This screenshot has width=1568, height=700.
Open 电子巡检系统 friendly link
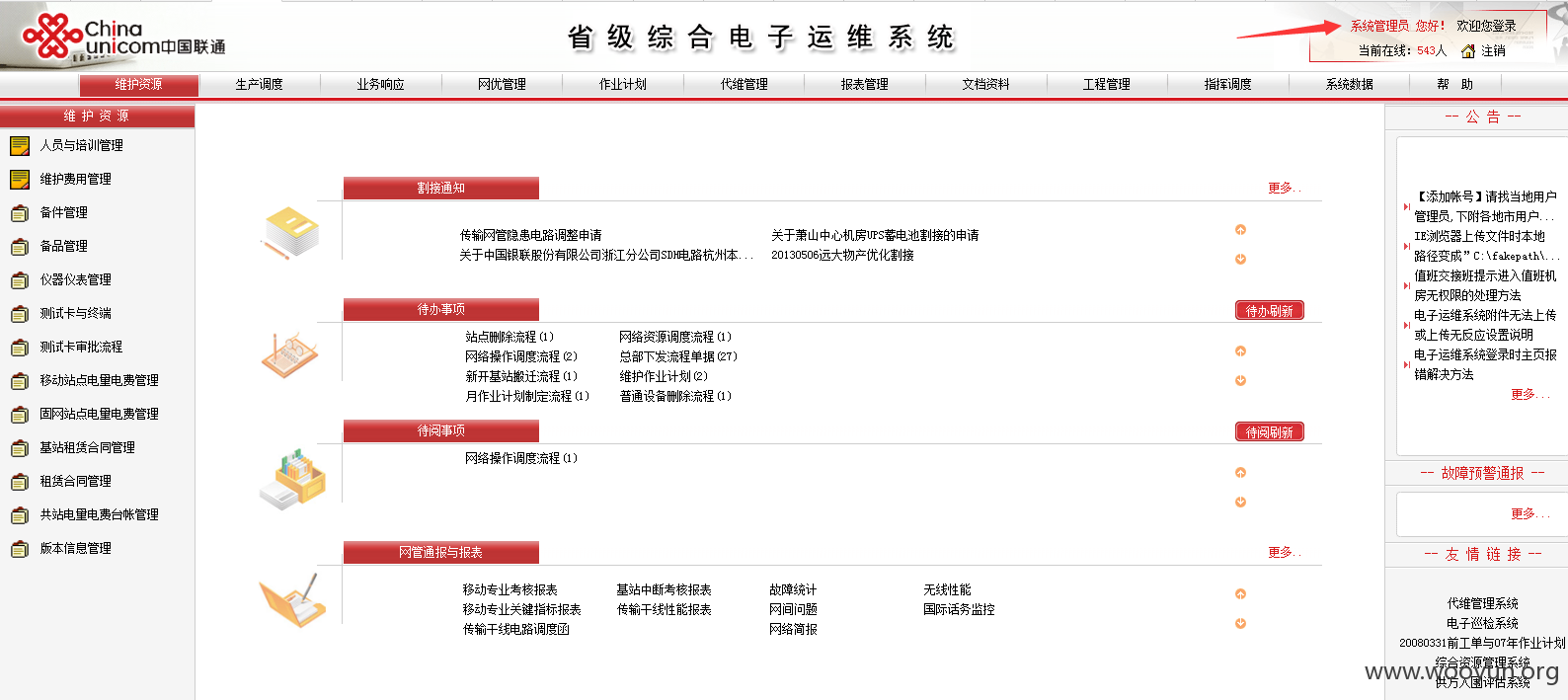coord(1483,624)
